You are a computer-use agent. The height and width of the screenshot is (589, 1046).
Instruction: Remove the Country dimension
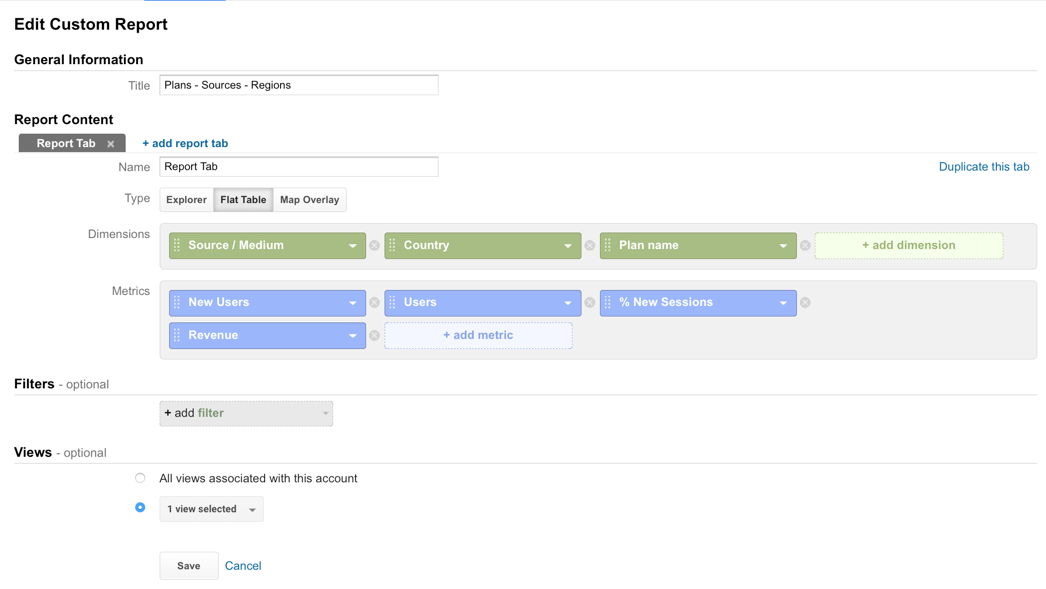(590, 245)
